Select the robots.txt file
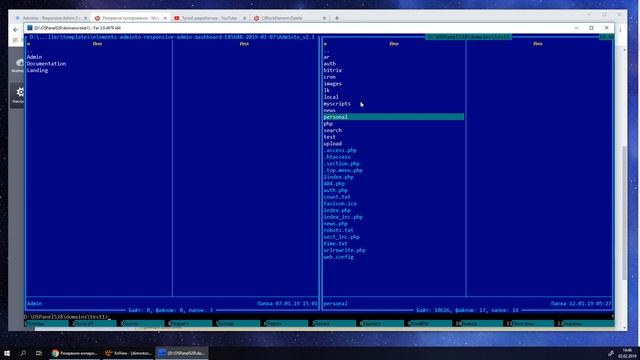 [x=338, y=230]
